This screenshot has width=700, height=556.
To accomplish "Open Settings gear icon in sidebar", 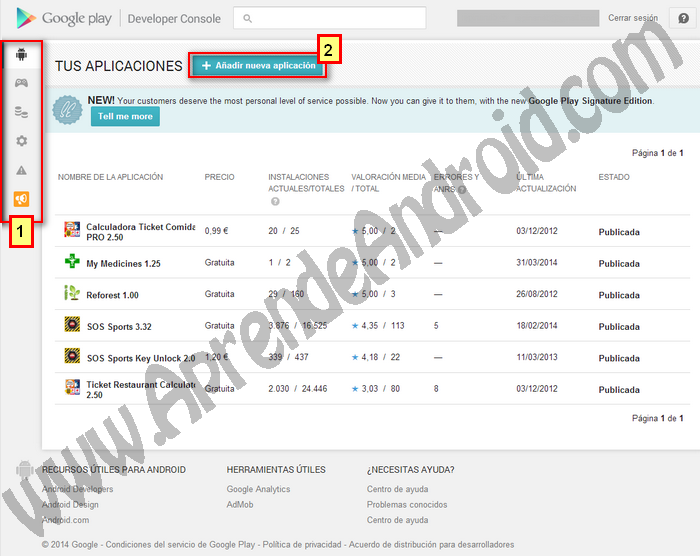I will click(x=21, y=141).
